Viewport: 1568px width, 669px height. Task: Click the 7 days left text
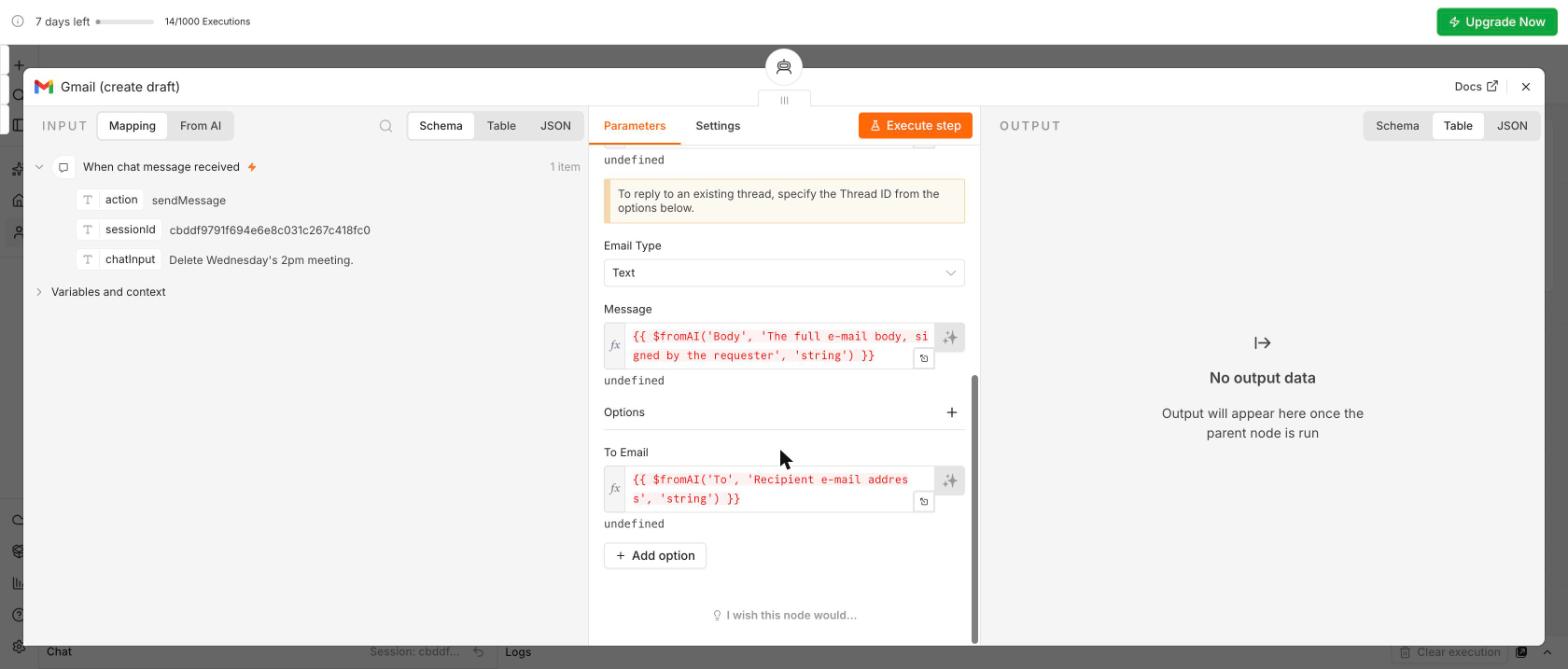click(62, 21)
